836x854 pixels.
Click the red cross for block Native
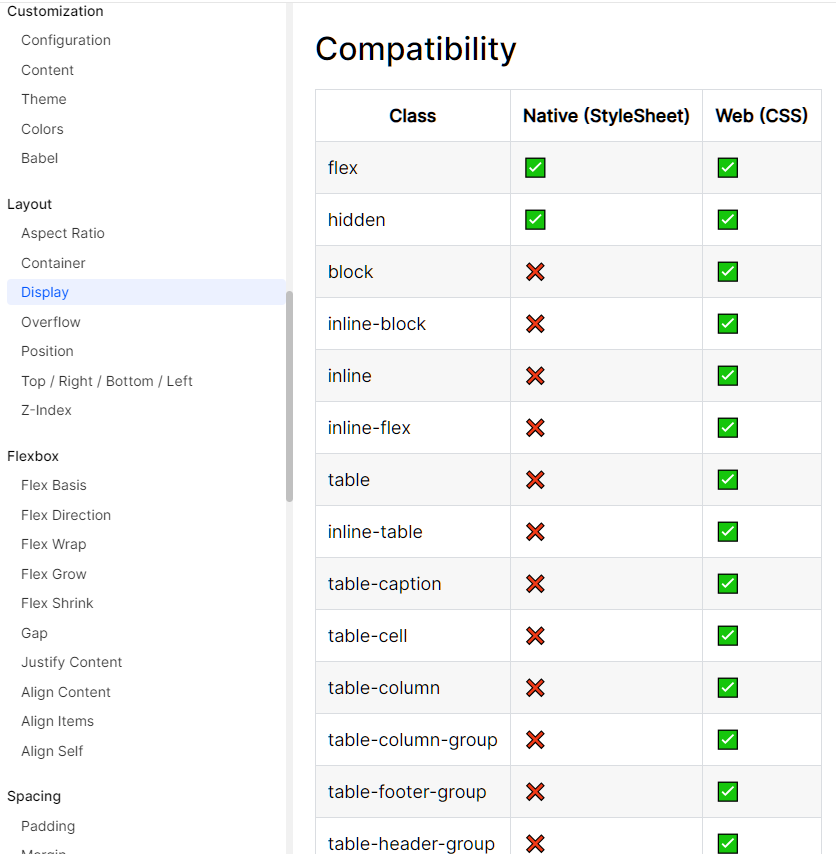pyautogui.click(x=535, y=272)
